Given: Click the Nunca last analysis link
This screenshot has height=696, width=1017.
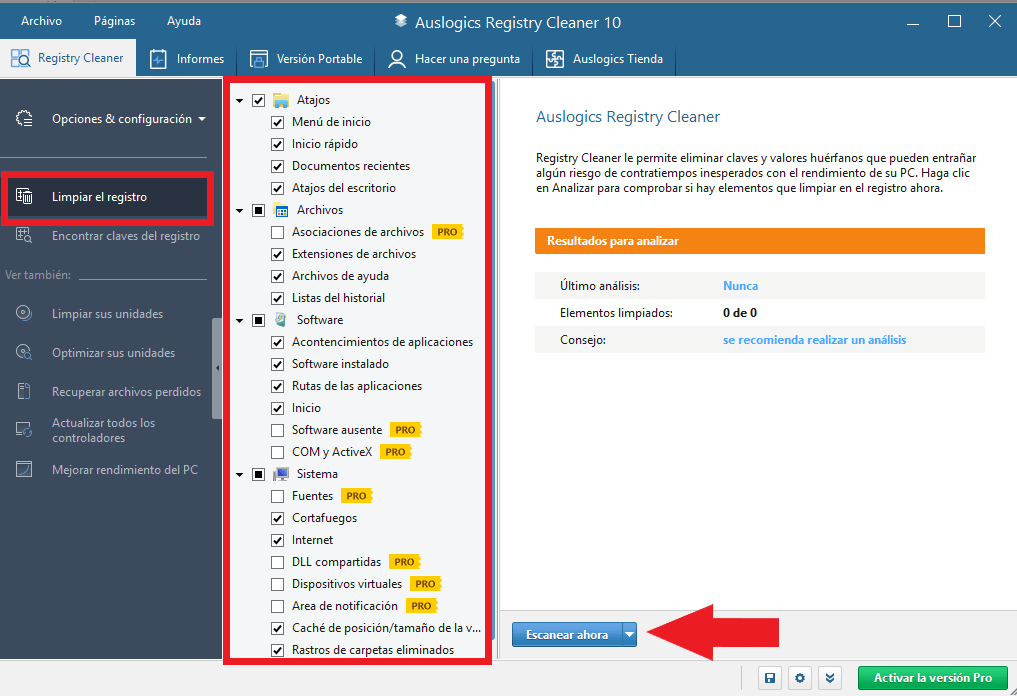Looking at the screenshot, I should 741,286.
